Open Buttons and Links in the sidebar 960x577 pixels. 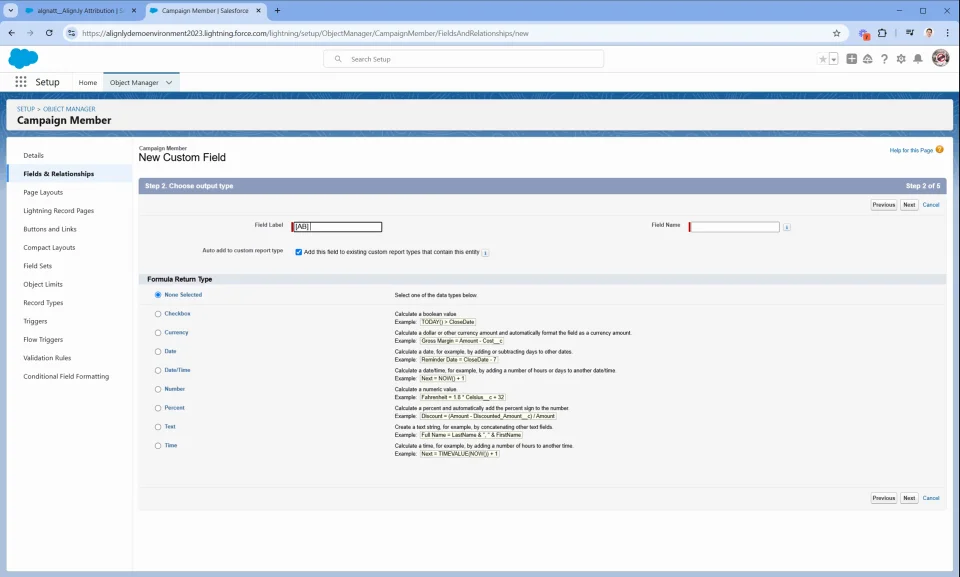tap(50, 229)
